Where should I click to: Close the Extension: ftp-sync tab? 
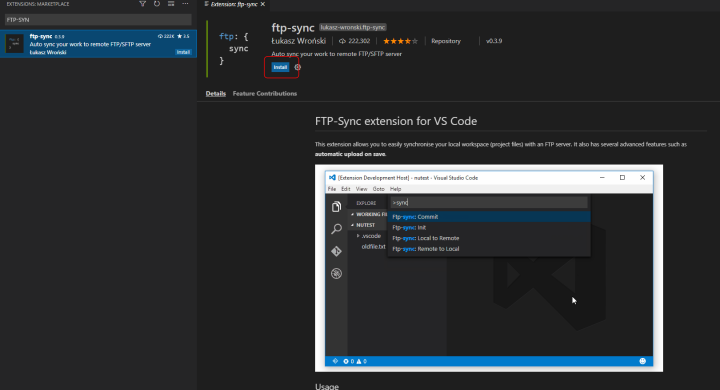pyautogui.click(x=263, y=4)
